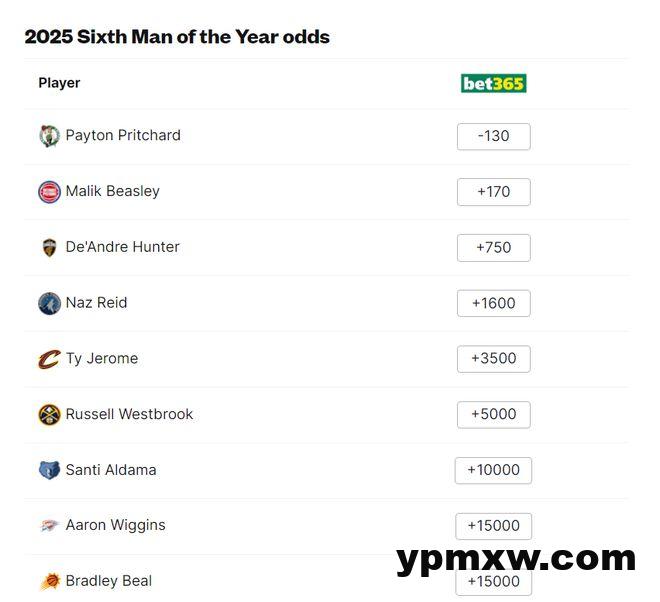Open Payton Pritchard's player name link

tap(123, 136)
